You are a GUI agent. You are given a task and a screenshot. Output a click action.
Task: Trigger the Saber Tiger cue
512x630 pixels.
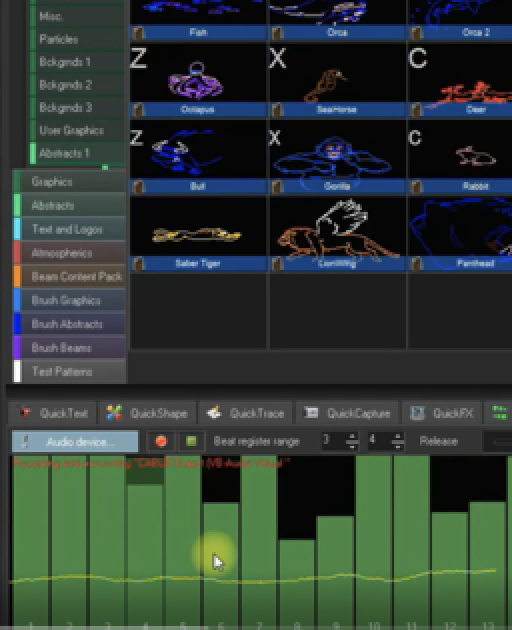tap(198, 233)
